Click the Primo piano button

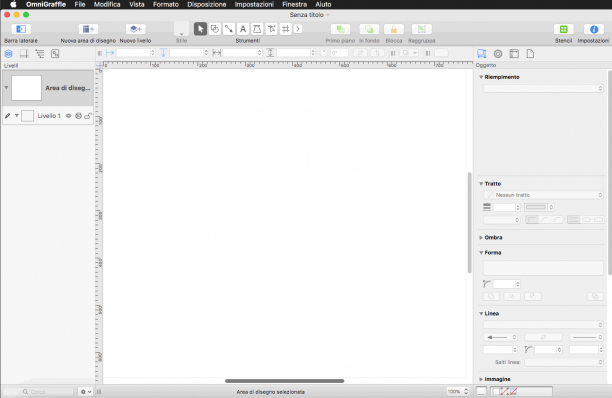340,29
